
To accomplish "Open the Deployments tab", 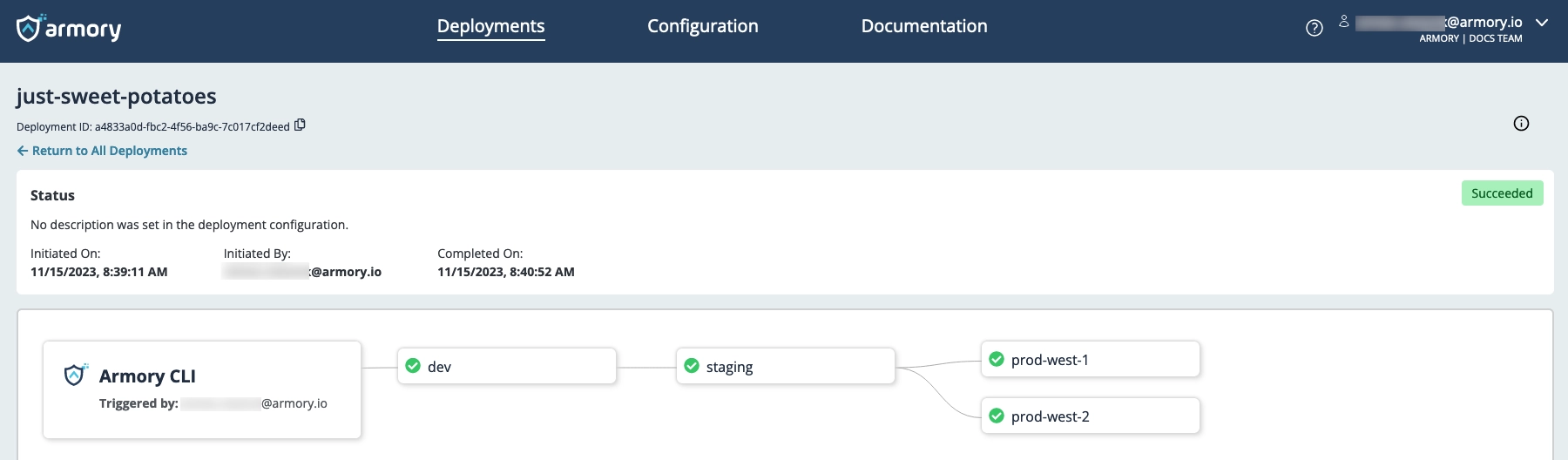I will 491,26.
